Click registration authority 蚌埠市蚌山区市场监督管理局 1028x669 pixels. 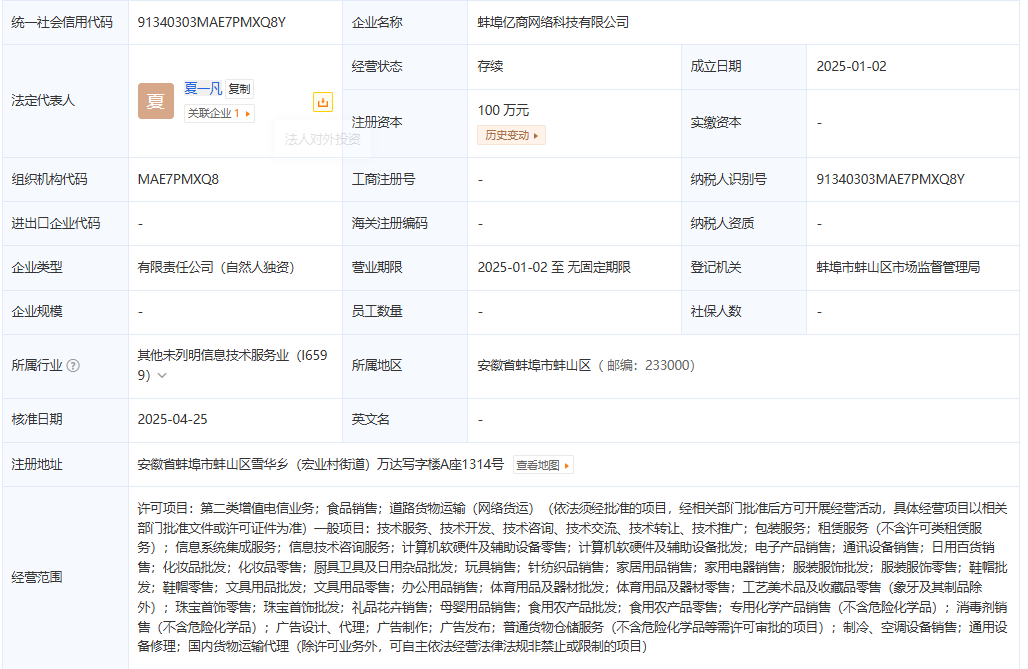898,267
